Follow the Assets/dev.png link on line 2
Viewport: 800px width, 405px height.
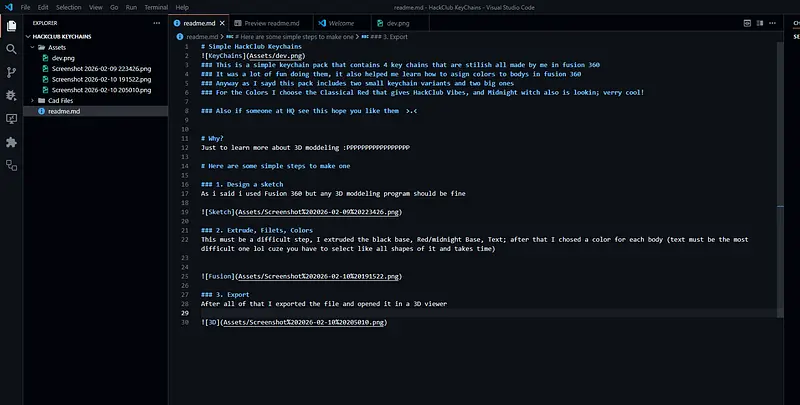269,56
